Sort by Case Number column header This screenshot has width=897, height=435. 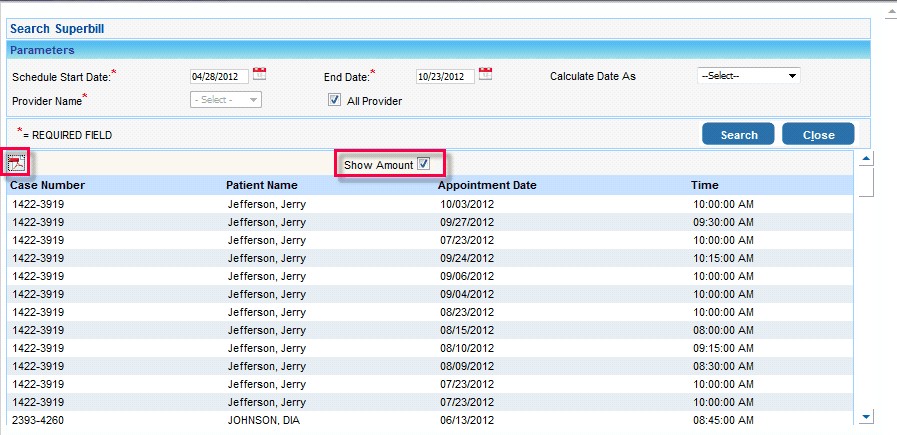coord(47,185)
